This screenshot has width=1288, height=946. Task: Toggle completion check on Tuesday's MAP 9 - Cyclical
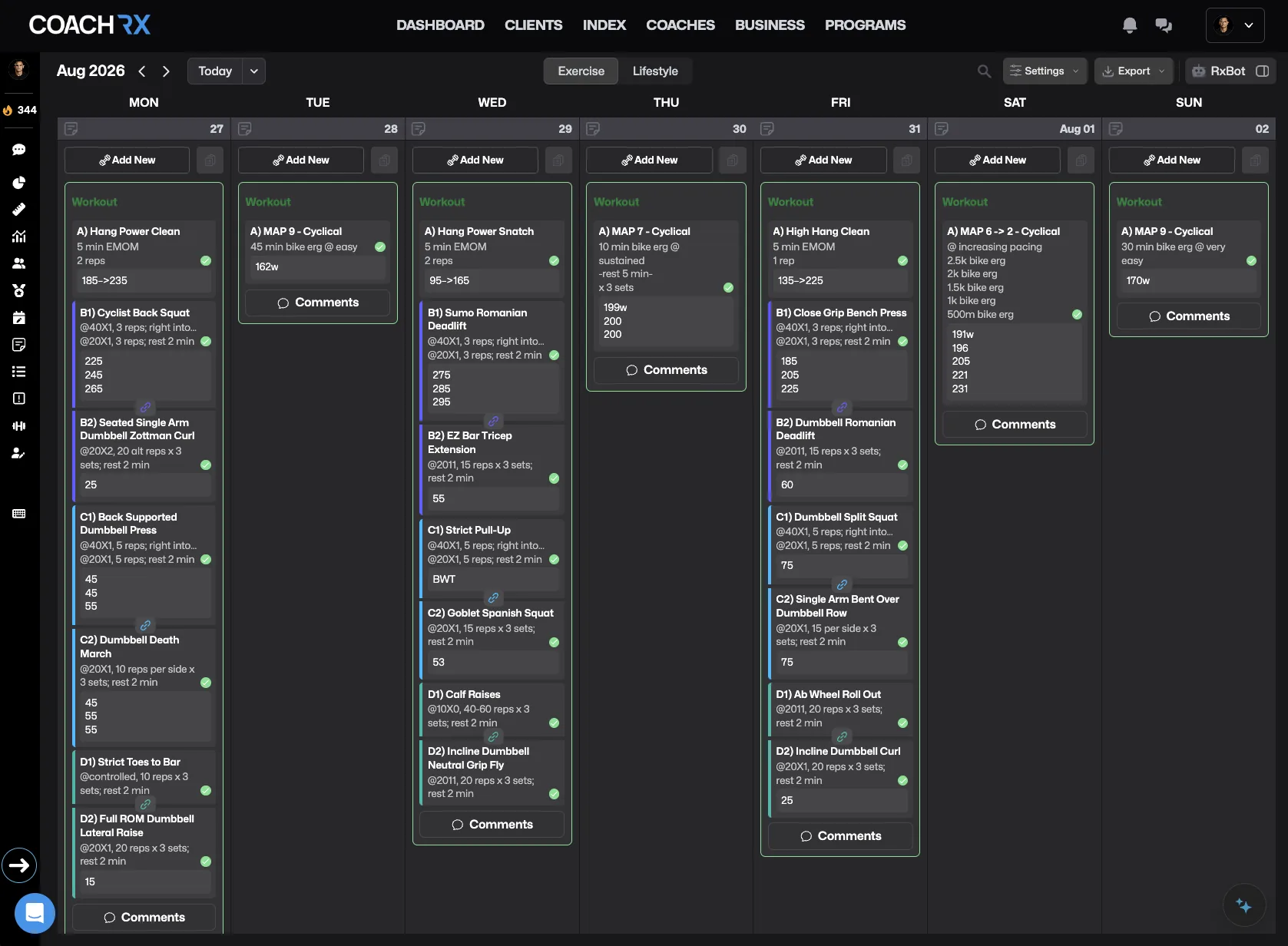pos(380,247)
